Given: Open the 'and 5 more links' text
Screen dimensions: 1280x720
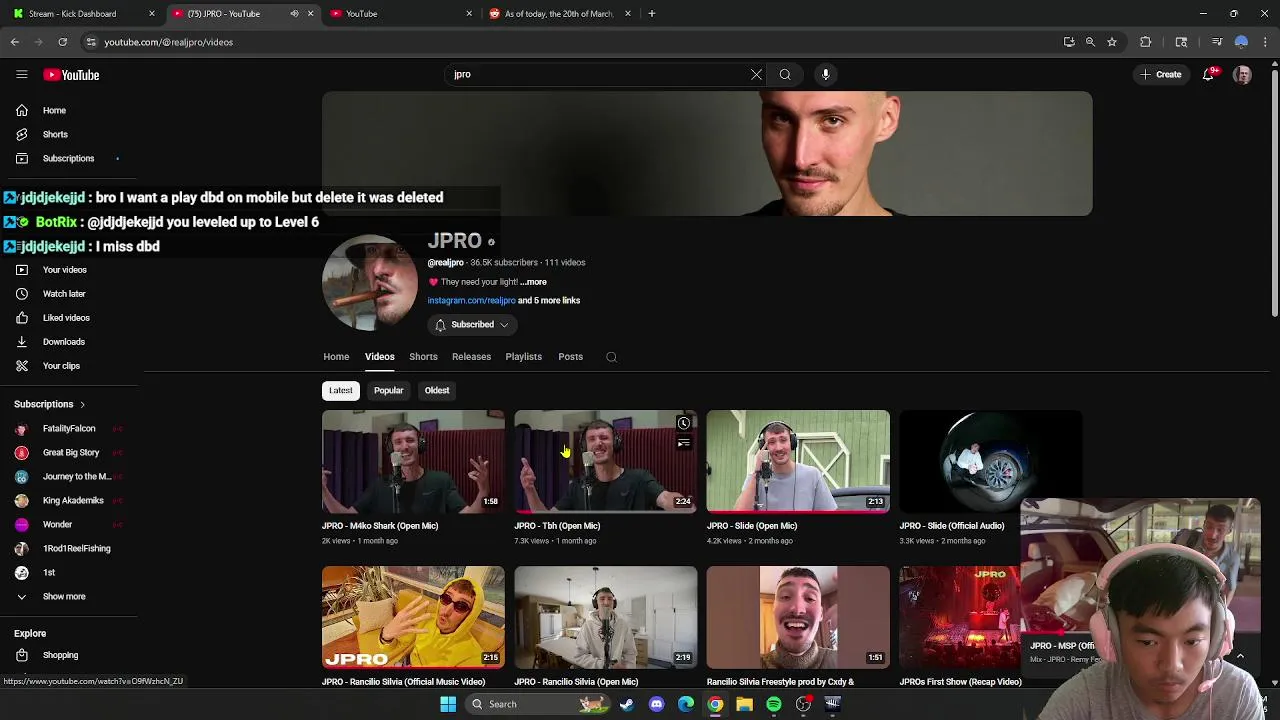Looking at the screenshot, I should pos(549,301).
